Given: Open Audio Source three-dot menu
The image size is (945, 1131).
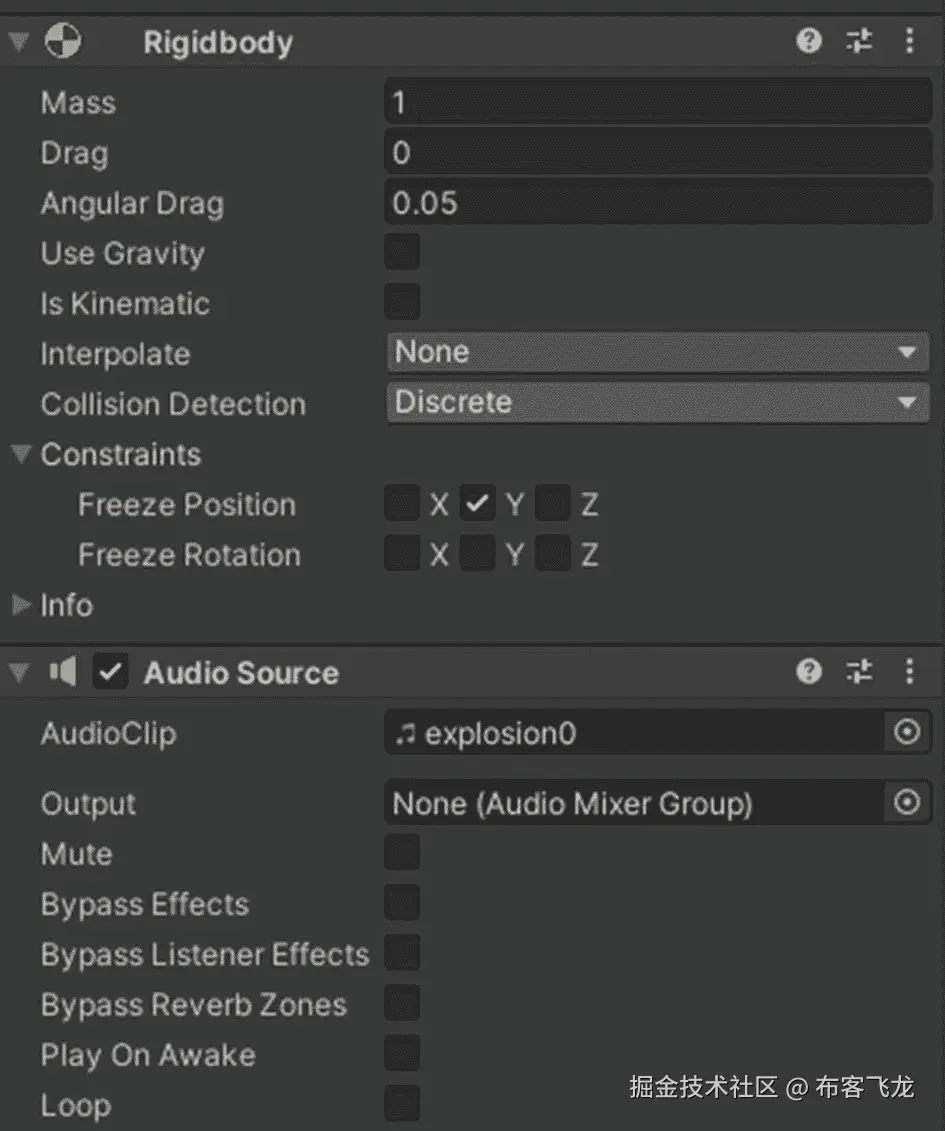Looking at the screenshot, I should pos(909,671).
